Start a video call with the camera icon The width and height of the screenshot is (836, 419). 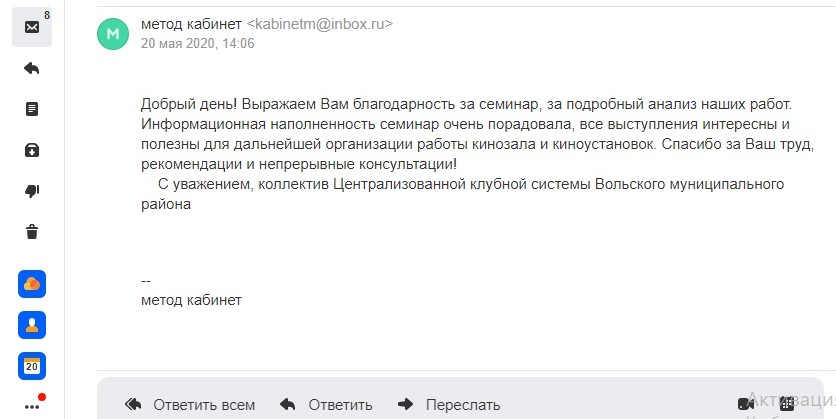click(x=746, y=404)
